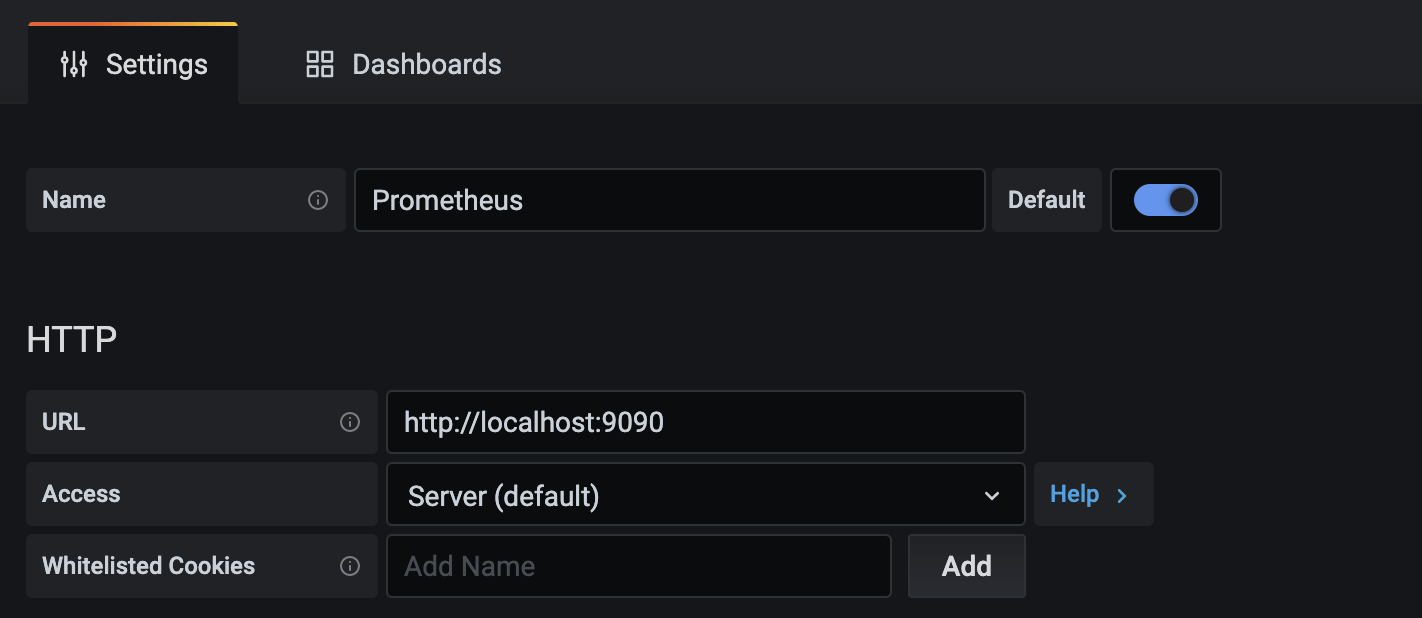Toggle the Default data source switch

pyautogui.click(x=1165, y=200)
